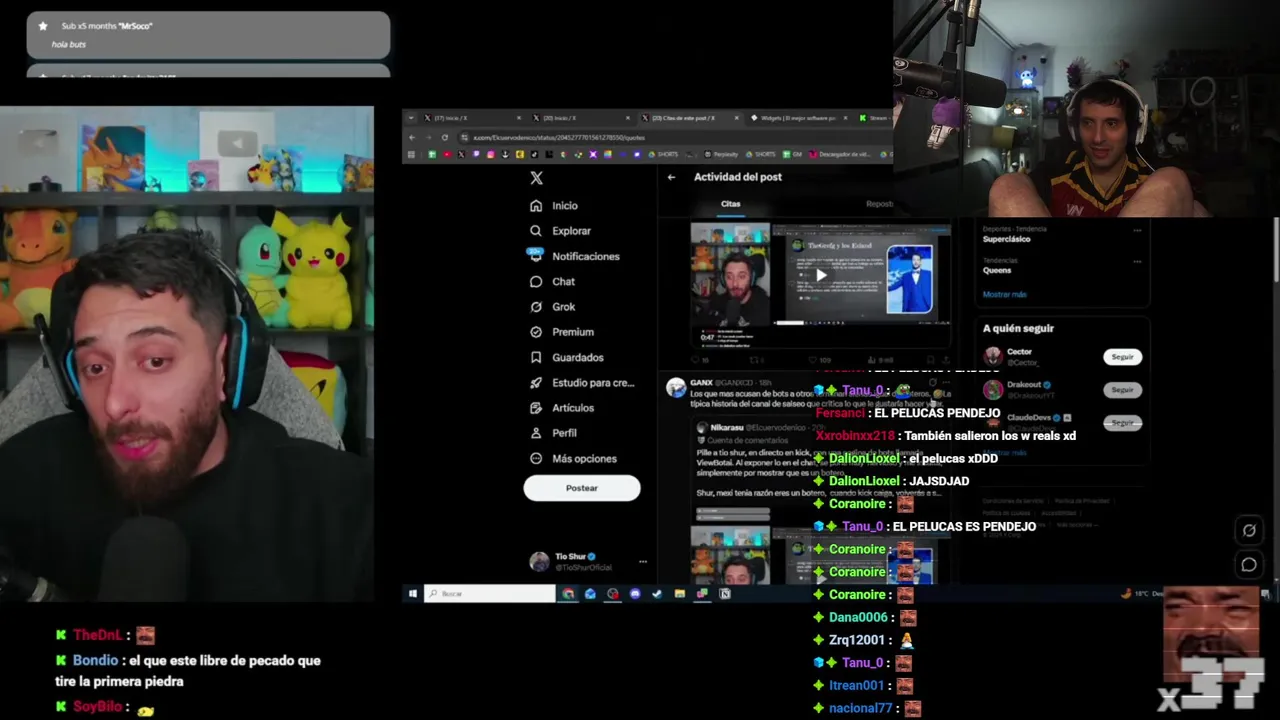Open Superclásico trend
1280x720 pixels.
(x=1006, y=239)
